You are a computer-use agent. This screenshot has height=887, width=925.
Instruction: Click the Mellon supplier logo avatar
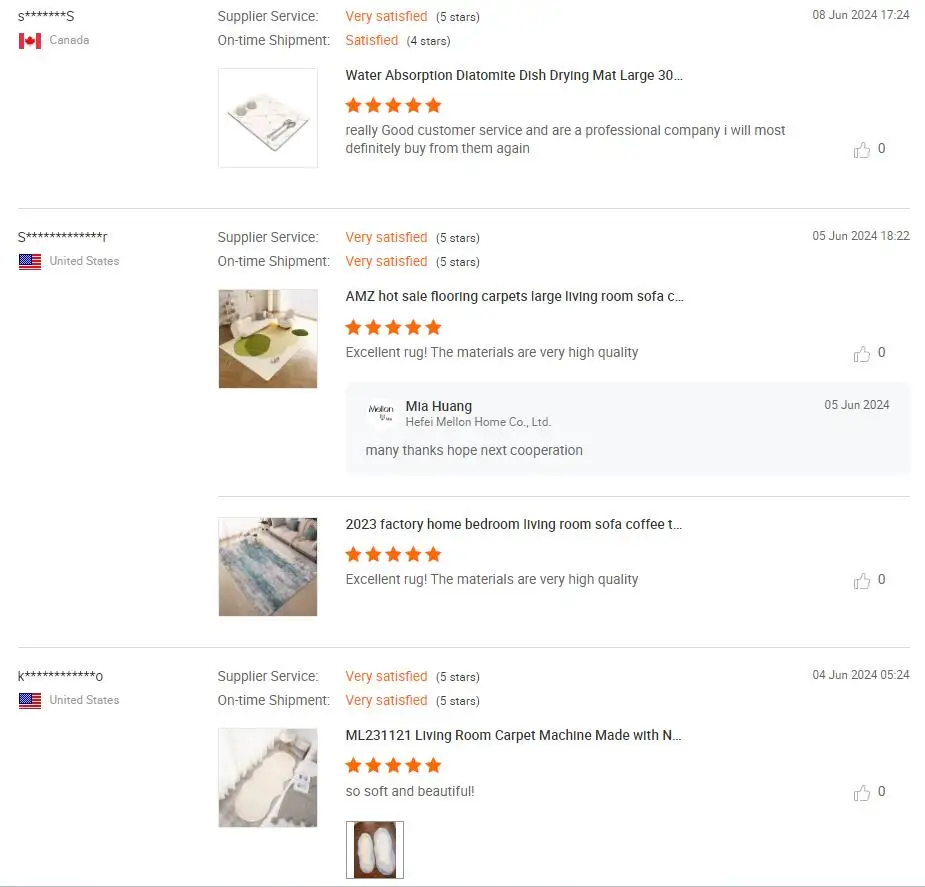point(381,413)
